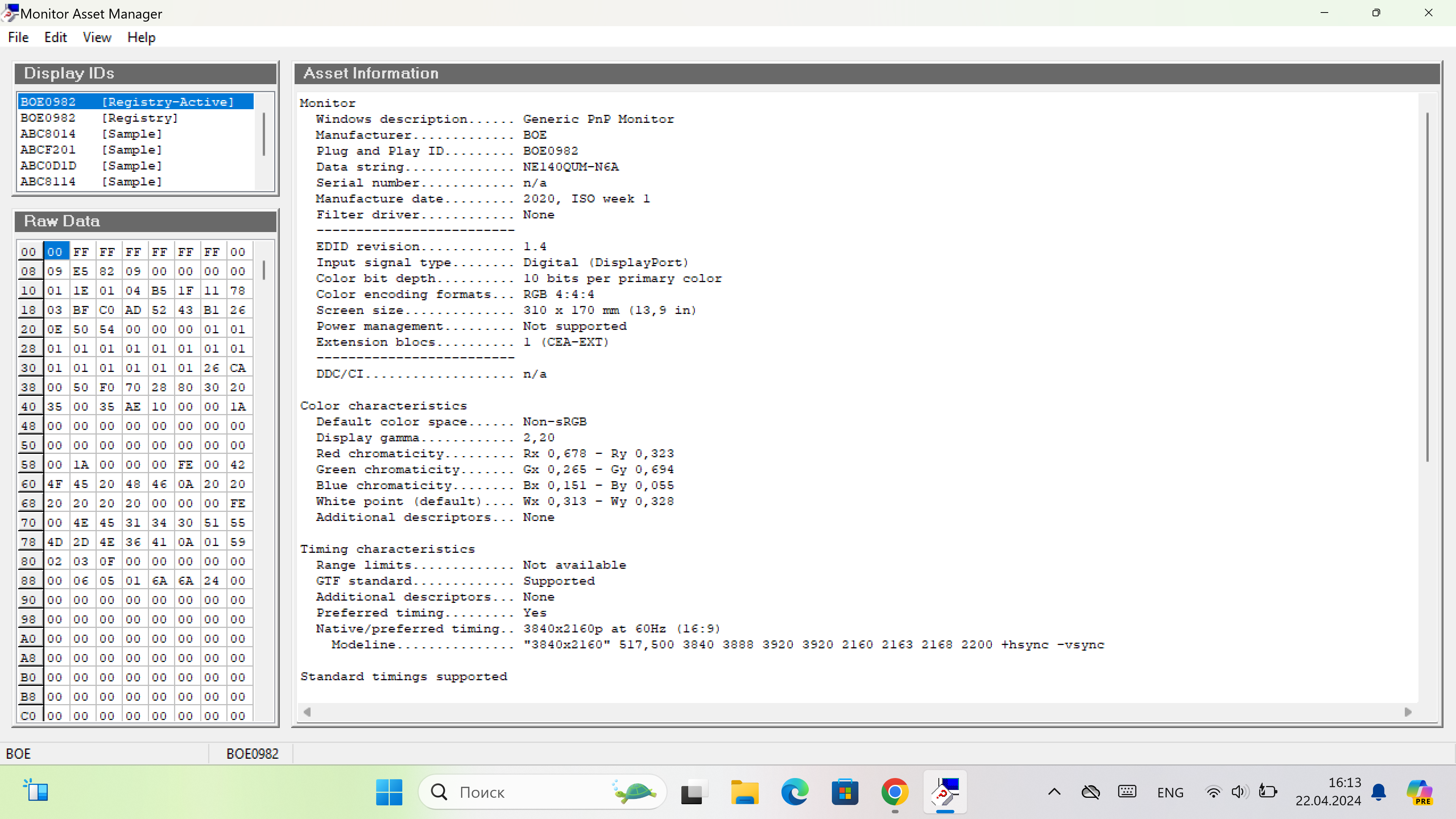Switch ENG input language indicator
This screenshot has width=1456, height=819.
(x=1170, y=792)
